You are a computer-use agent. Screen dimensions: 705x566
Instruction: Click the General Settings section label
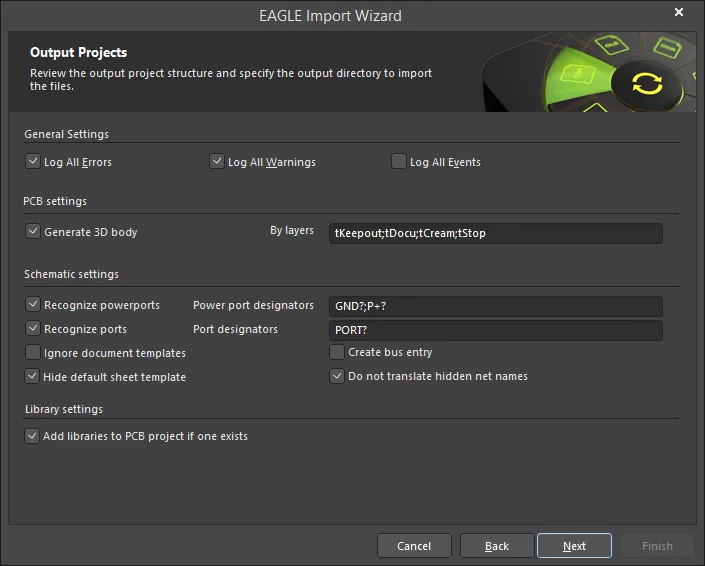[x=67, y=134]
